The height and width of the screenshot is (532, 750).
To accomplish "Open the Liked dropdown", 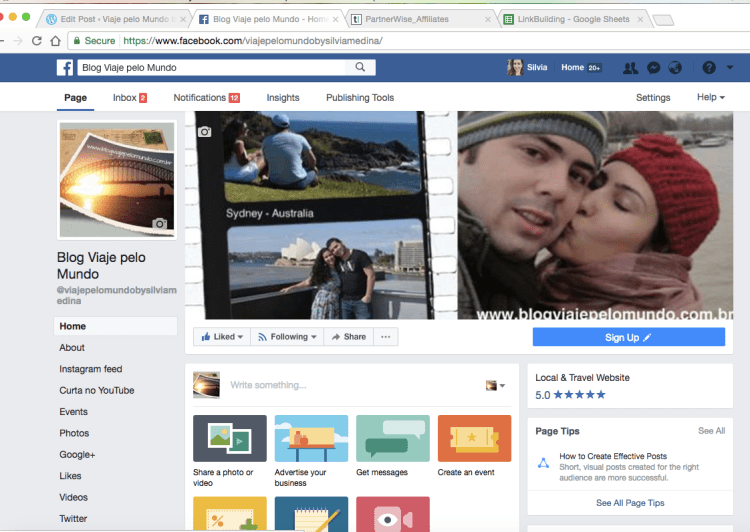I will pos(222,337).
